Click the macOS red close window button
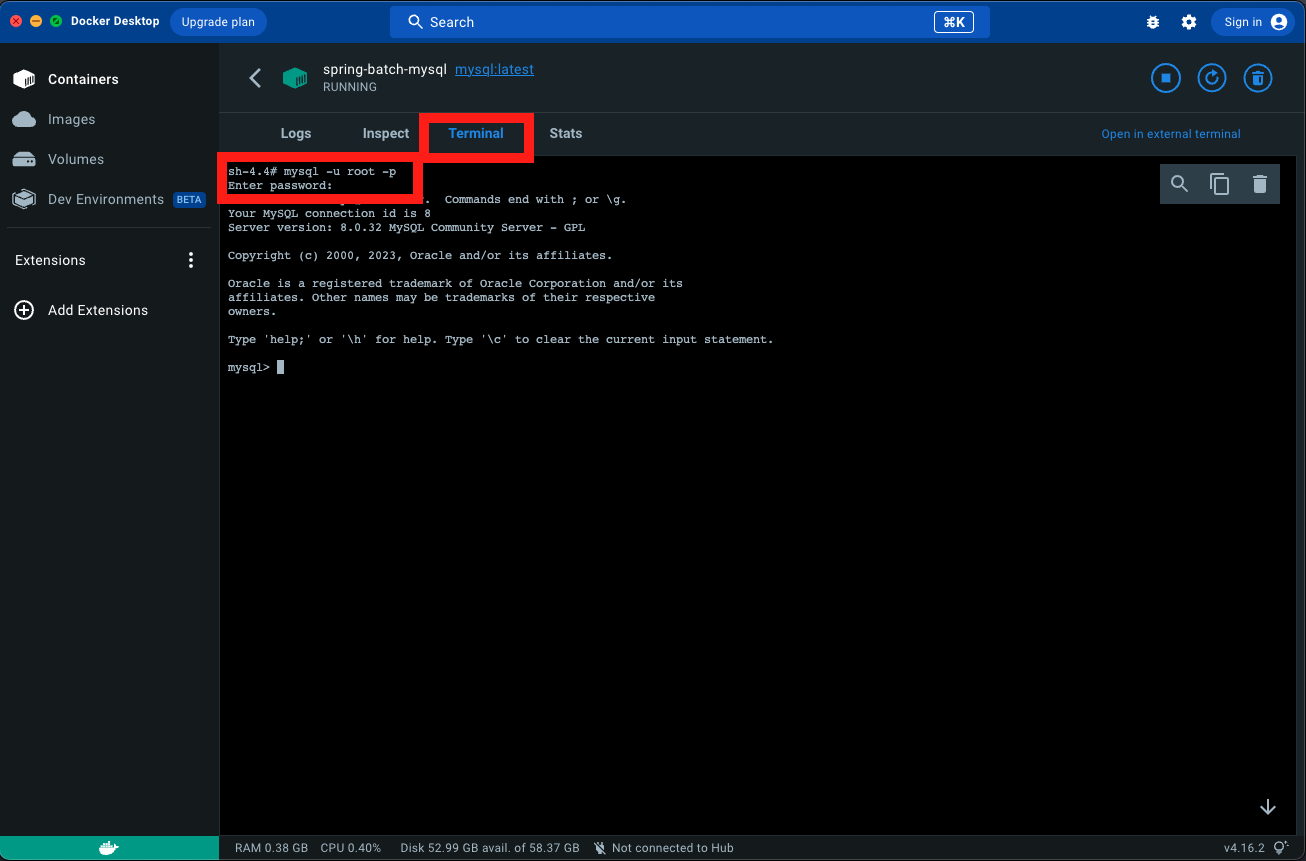The height and width of the screenshot is (861, 1306). pos(15,21)
